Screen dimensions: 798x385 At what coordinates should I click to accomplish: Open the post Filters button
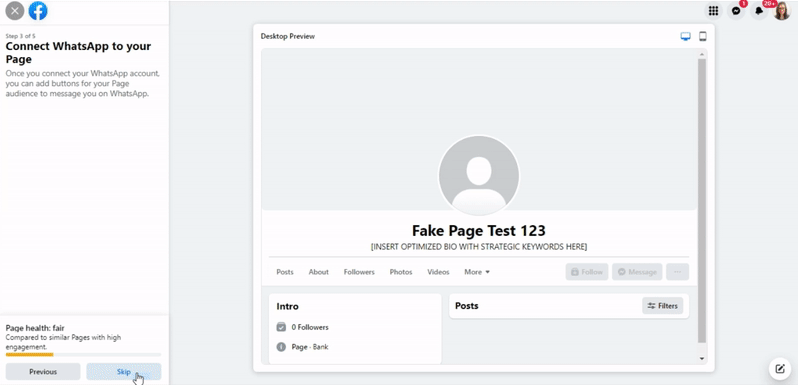click(x=663, y=306)
